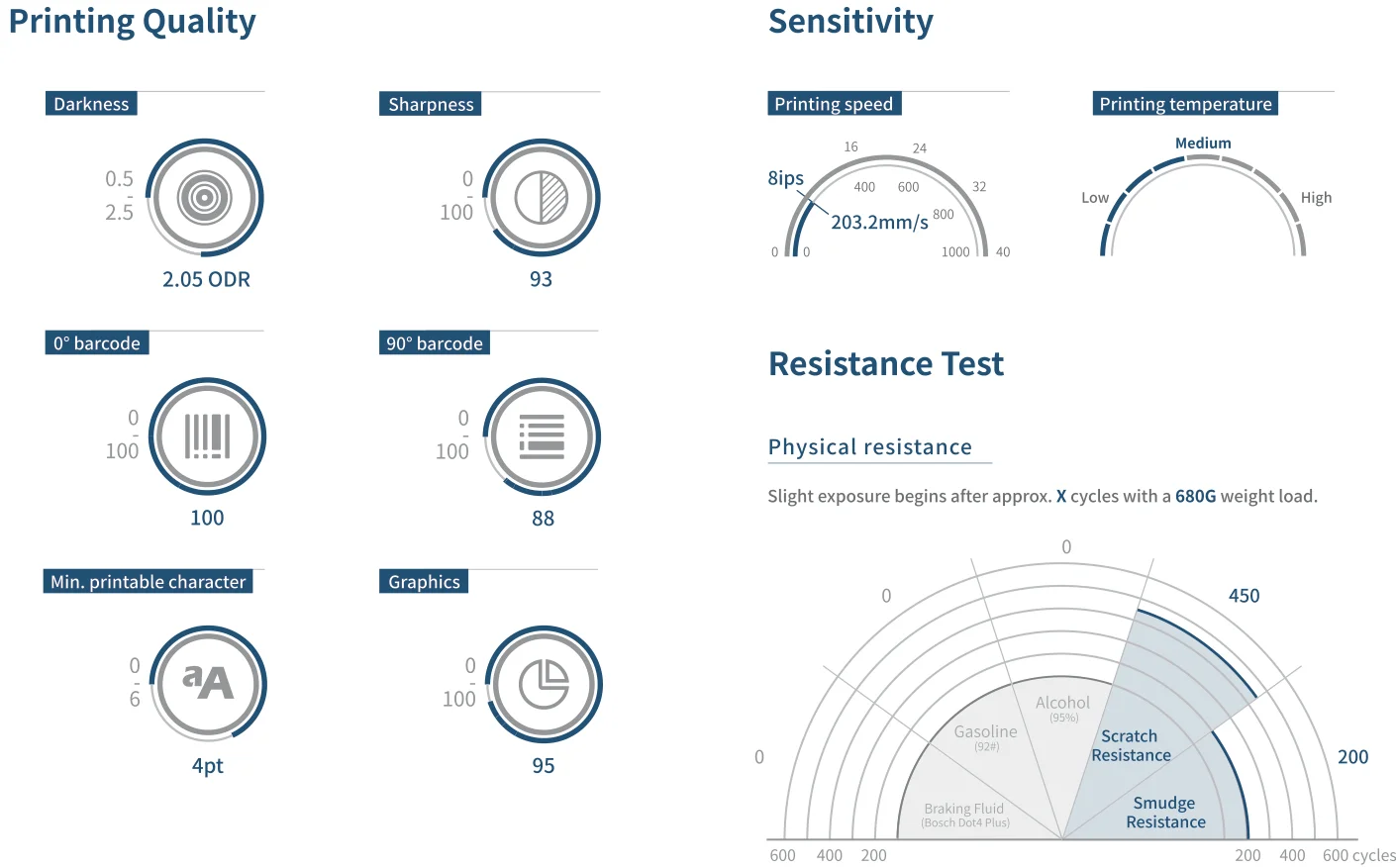Click the 0° barcode stripes icon

[207, 436]
